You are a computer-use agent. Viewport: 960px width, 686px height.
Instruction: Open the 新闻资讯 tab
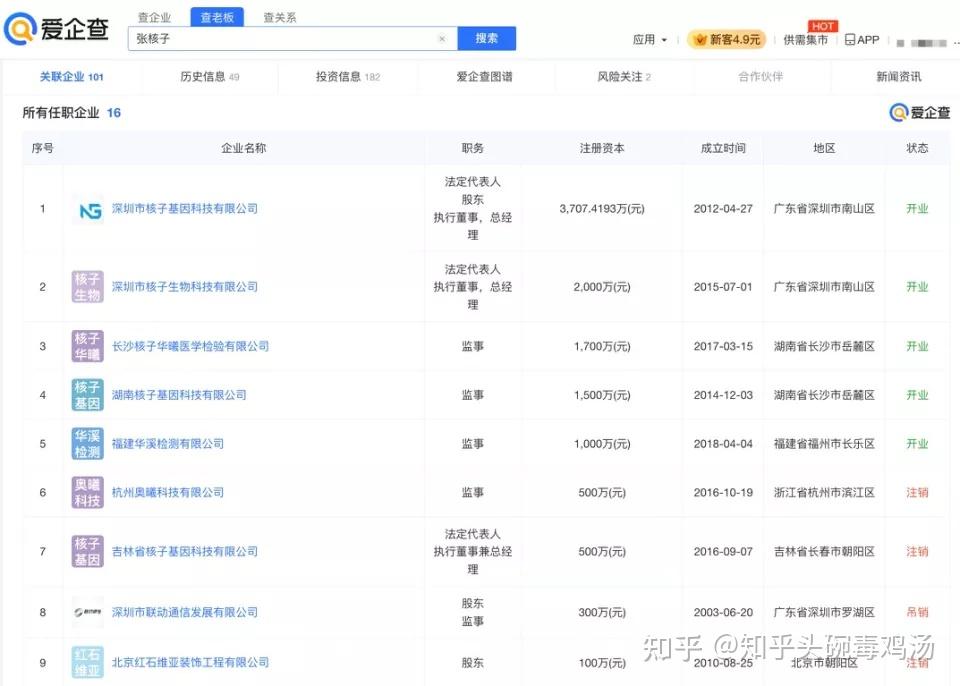tap(899, 77)
